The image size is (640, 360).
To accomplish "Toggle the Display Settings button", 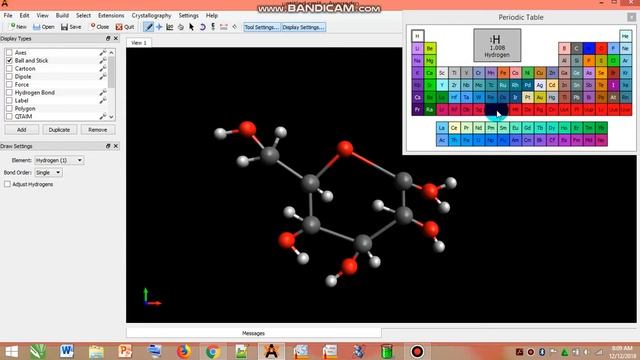I will coord(303,27).
